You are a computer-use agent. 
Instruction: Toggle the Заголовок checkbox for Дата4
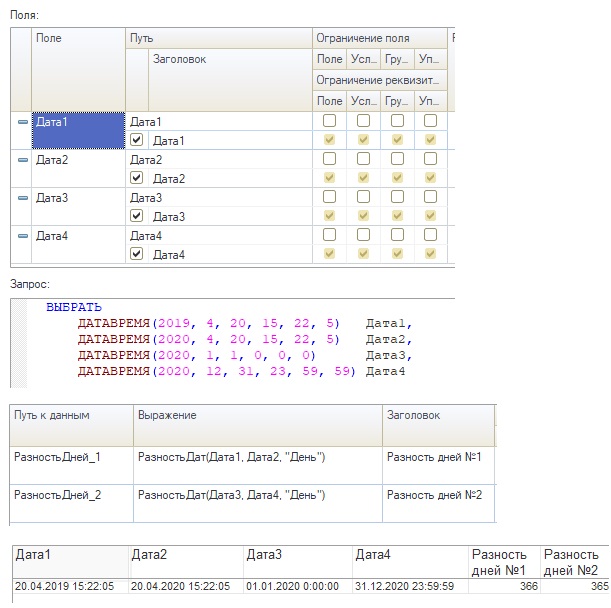click(x=136, y=254)
